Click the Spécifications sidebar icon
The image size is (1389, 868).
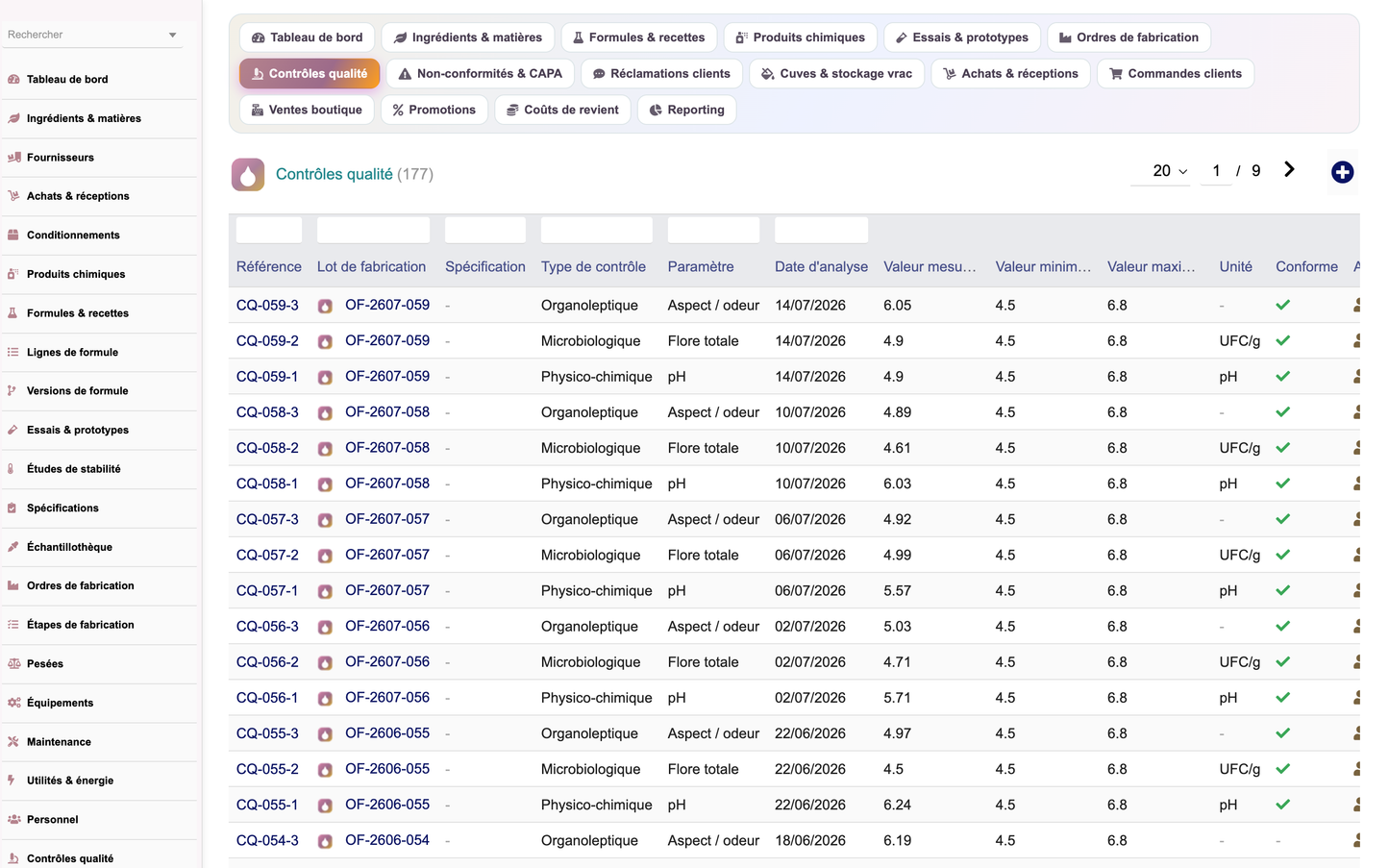(x=13, y=508)
